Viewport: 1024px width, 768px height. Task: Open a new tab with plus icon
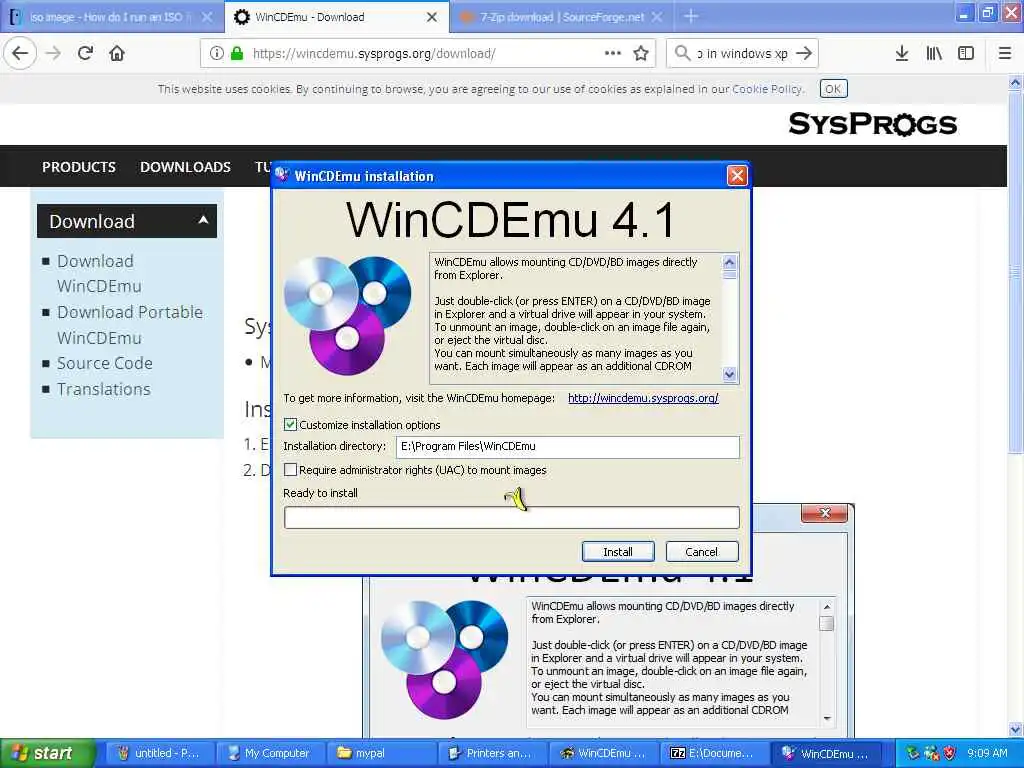pos(691,16)
